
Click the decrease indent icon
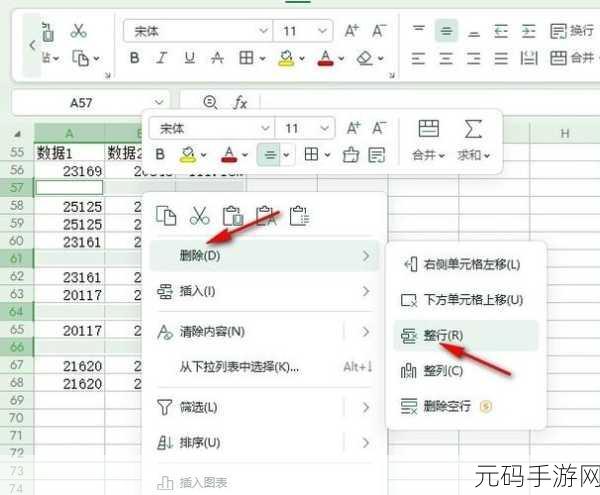tap(501, 31)
